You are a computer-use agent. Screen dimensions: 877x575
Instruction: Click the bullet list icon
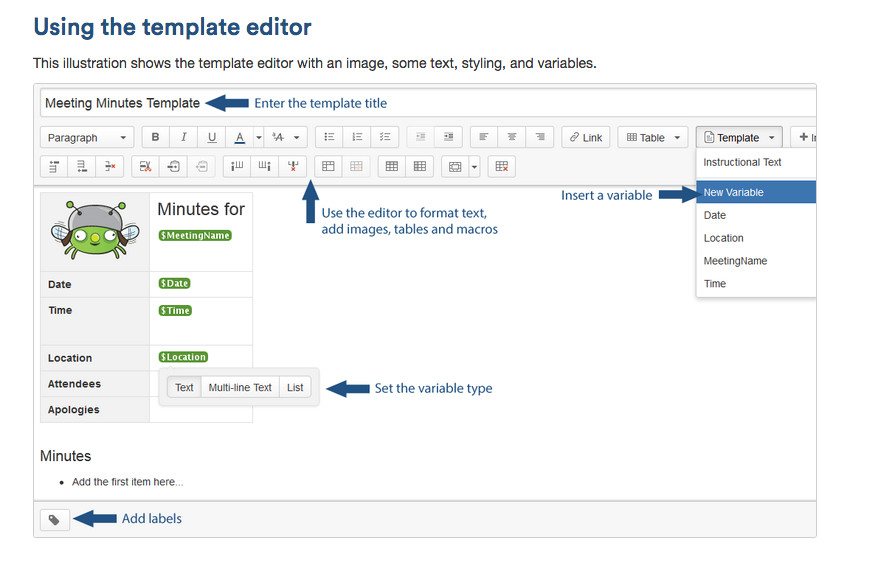(x=329, y=137)
